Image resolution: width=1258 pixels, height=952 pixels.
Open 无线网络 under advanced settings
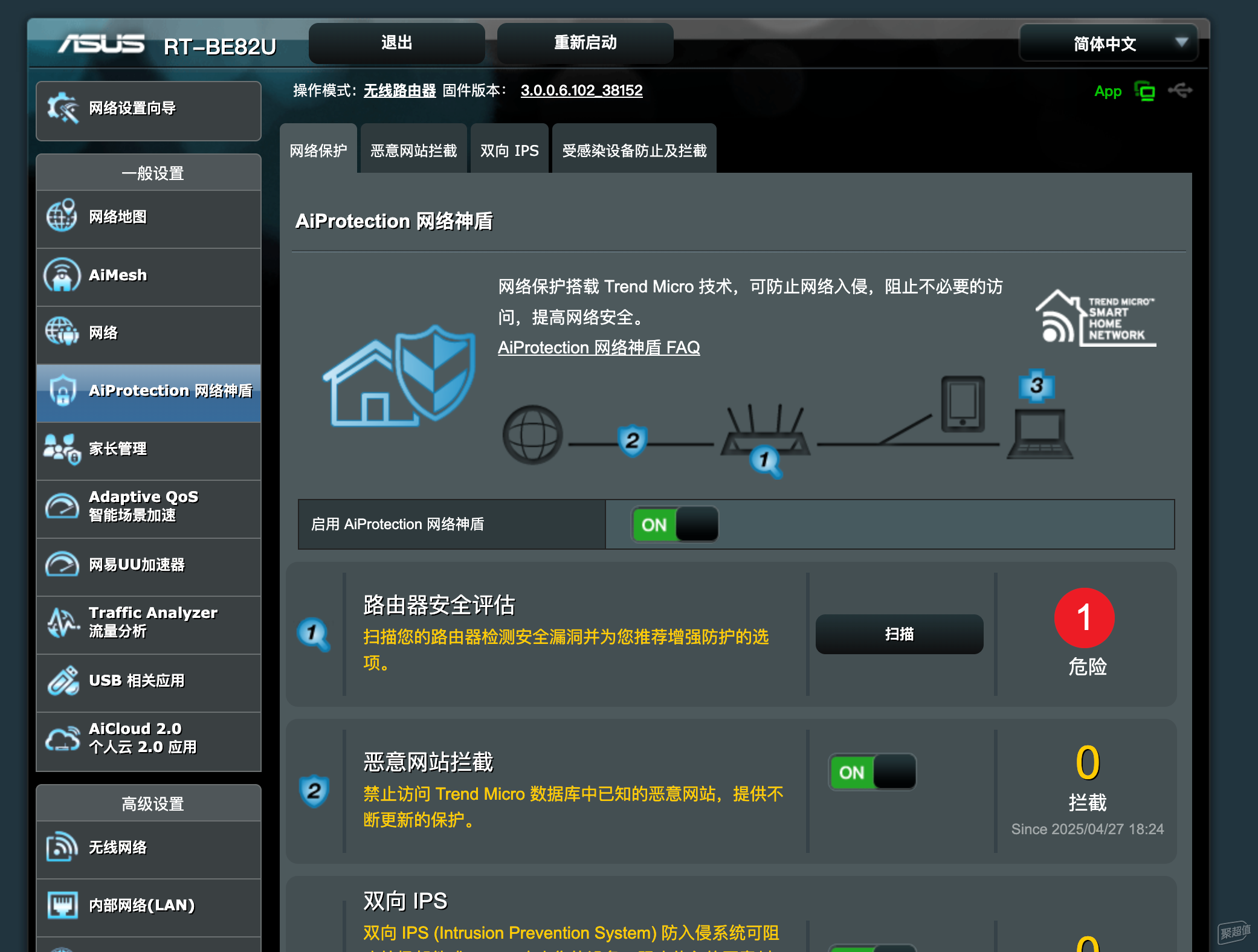[x=149, y=849]
